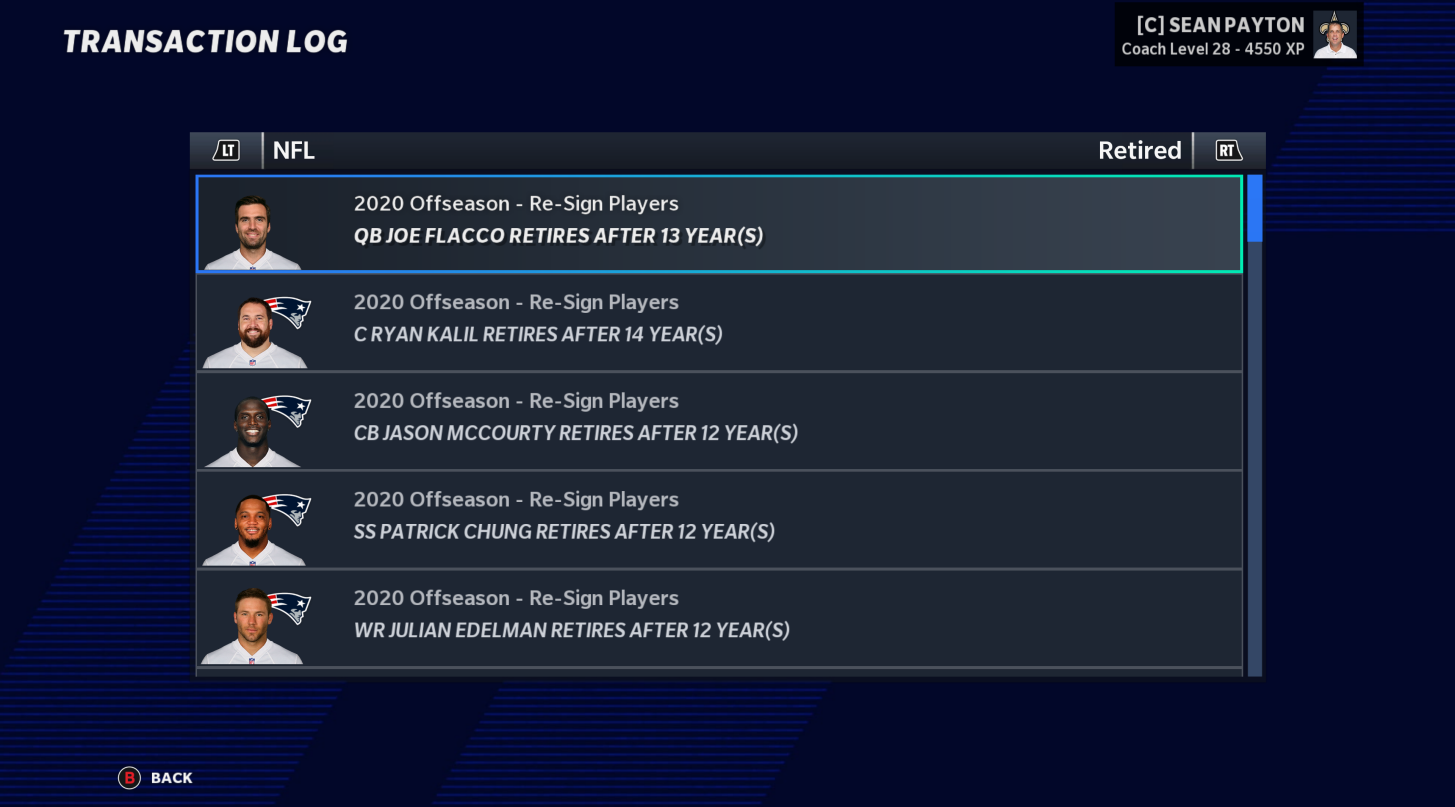The image size is (1455, 807).
Task: Choose the Patrick Chung retirement row
Action: click(x=720, y=519)
